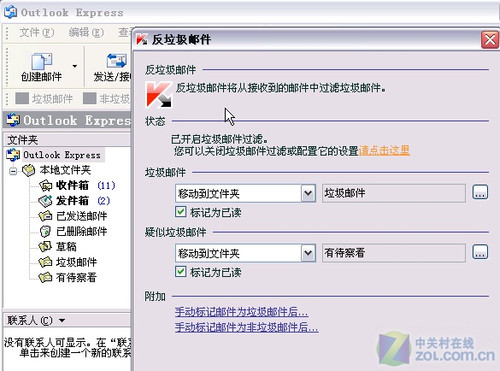Expand the 疑似垃圾邮件 action dropdown

pos(308,253)
